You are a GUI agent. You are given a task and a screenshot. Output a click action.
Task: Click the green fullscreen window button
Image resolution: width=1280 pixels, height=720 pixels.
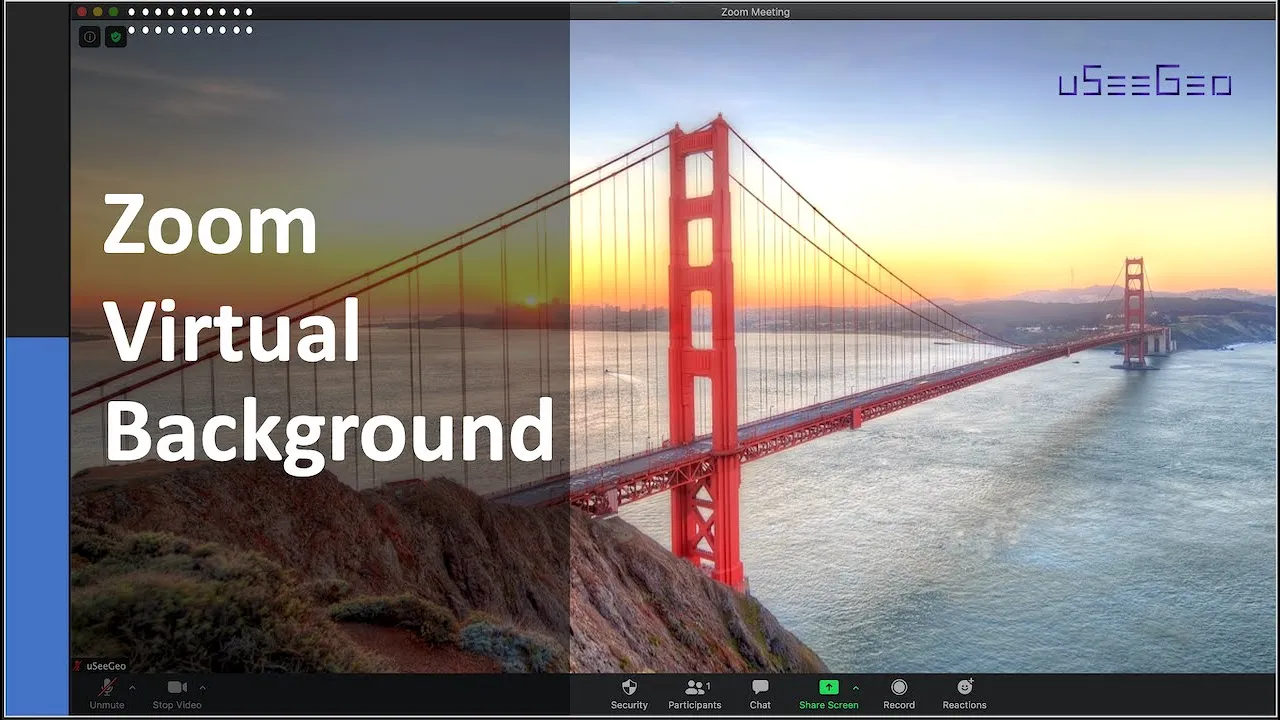[x=113, y=12]
